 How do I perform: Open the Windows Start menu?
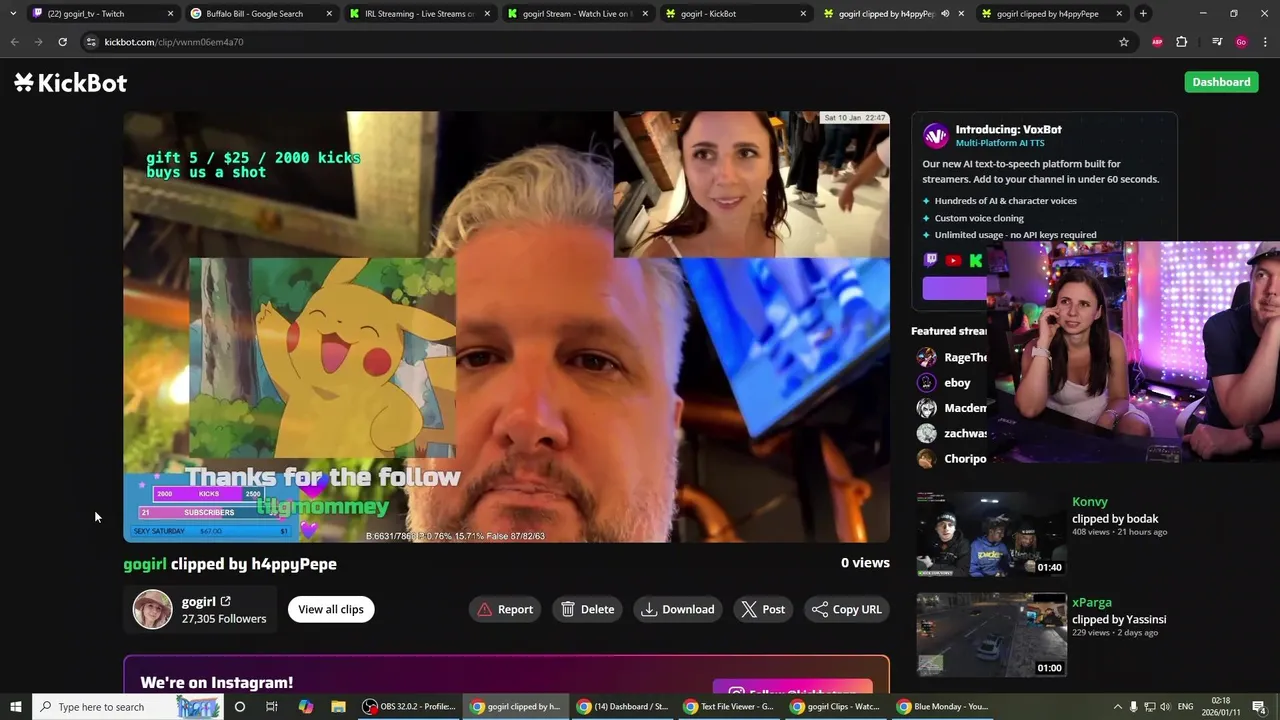15,707
